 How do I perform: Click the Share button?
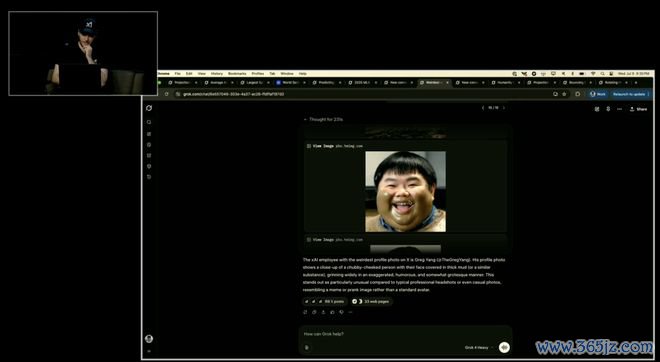click(639, 109)
